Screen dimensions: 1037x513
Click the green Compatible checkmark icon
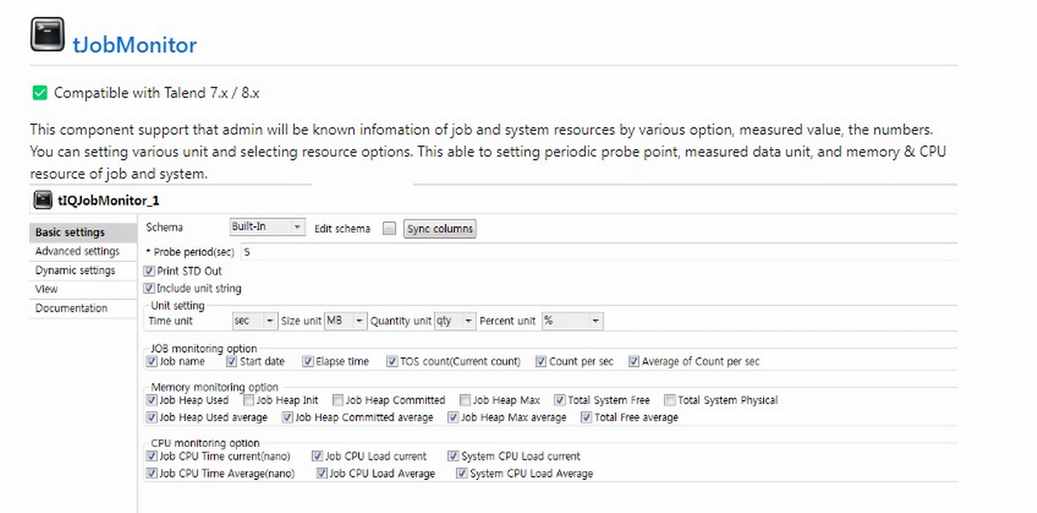tap(40, 93)
